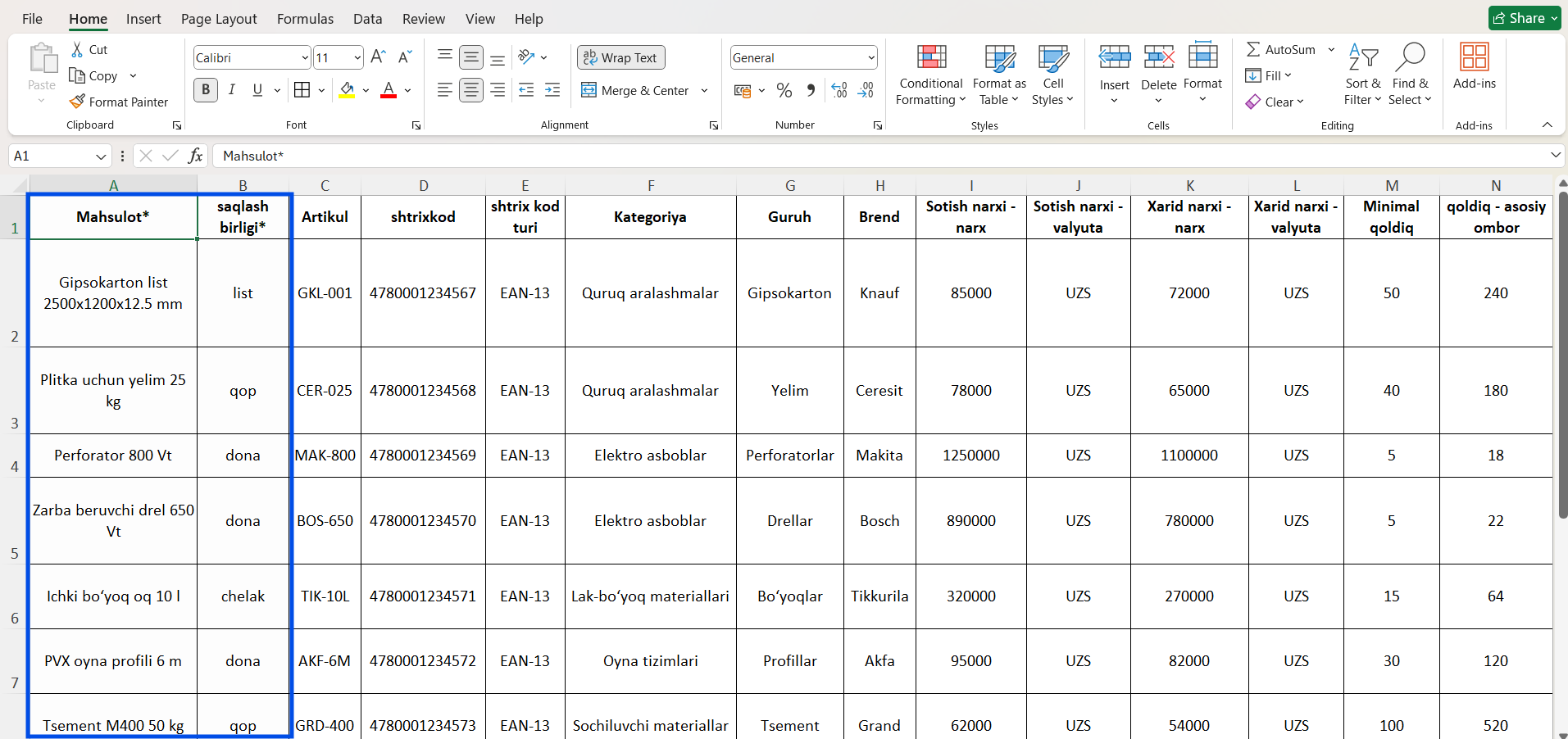Open Cell Styles gallery
The width and height of the screenshot is (1568, 739).
(1052, 75)
